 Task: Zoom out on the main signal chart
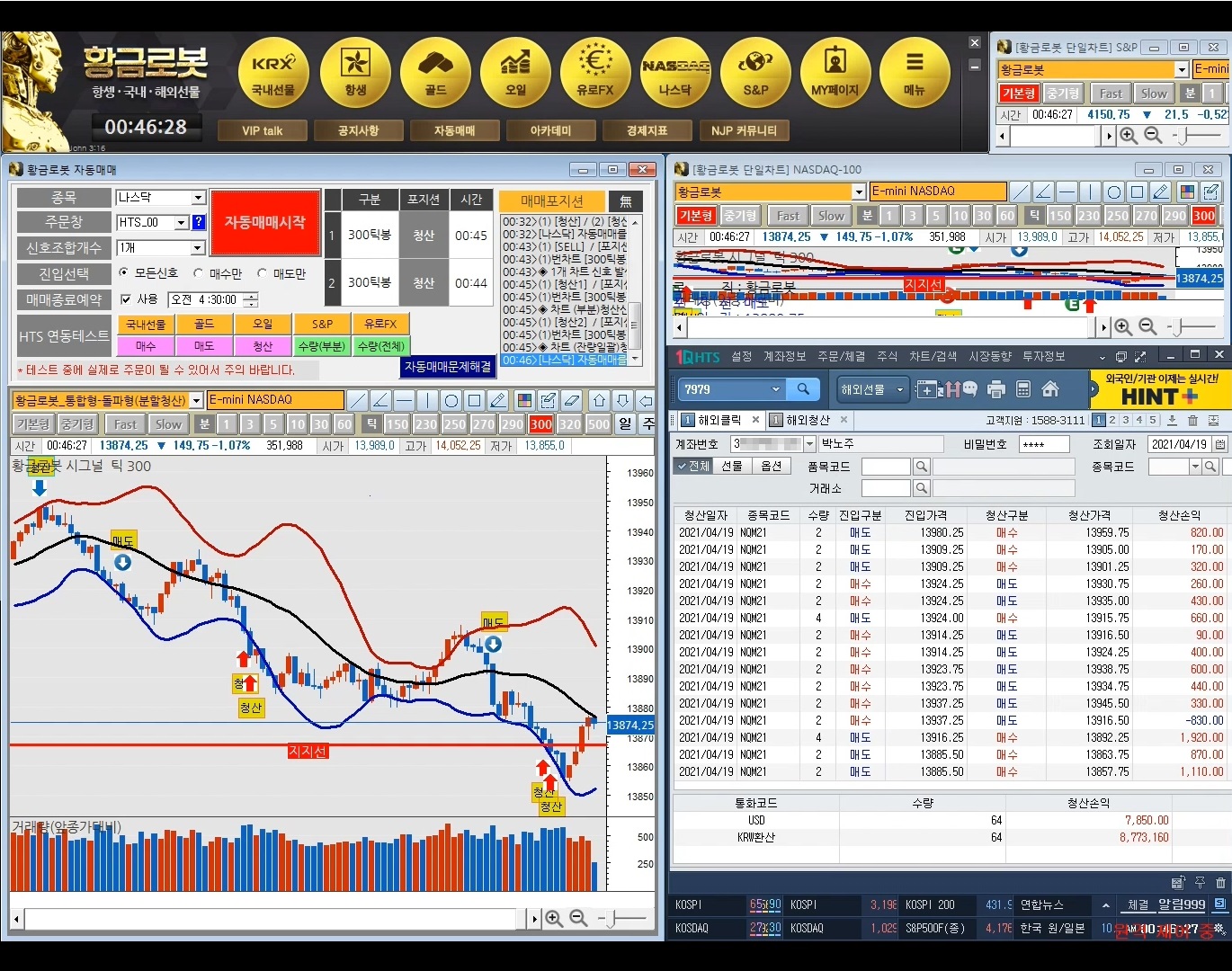coord(578,918)
